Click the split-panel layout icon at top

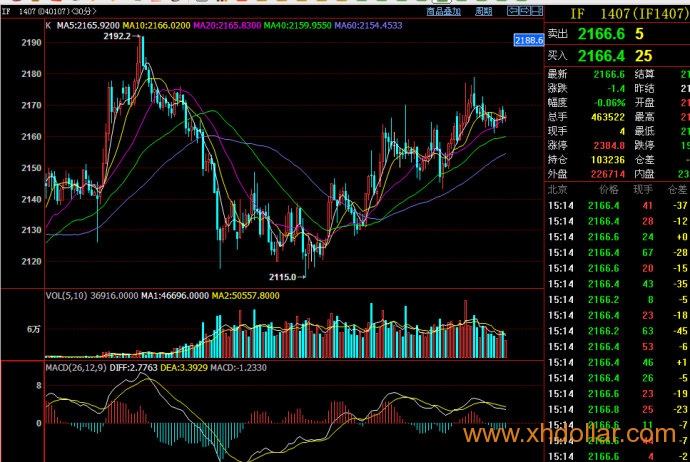click(x=536, y=12)
